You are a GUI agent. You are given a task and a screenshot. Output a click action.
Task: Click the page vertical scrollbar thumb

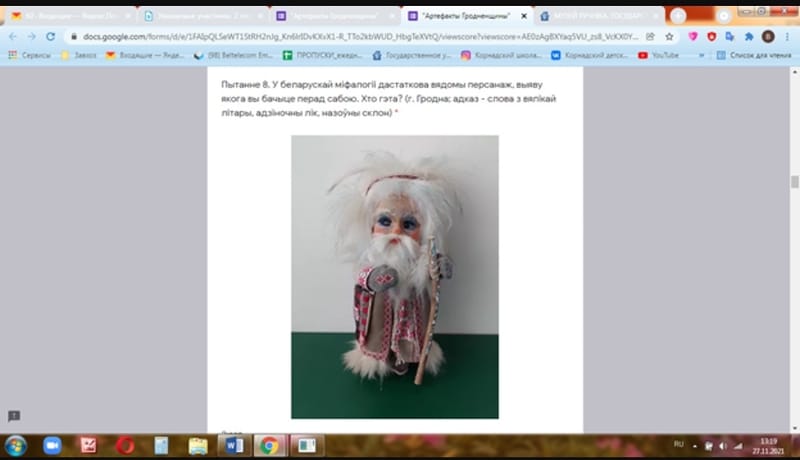pos(794,182)
